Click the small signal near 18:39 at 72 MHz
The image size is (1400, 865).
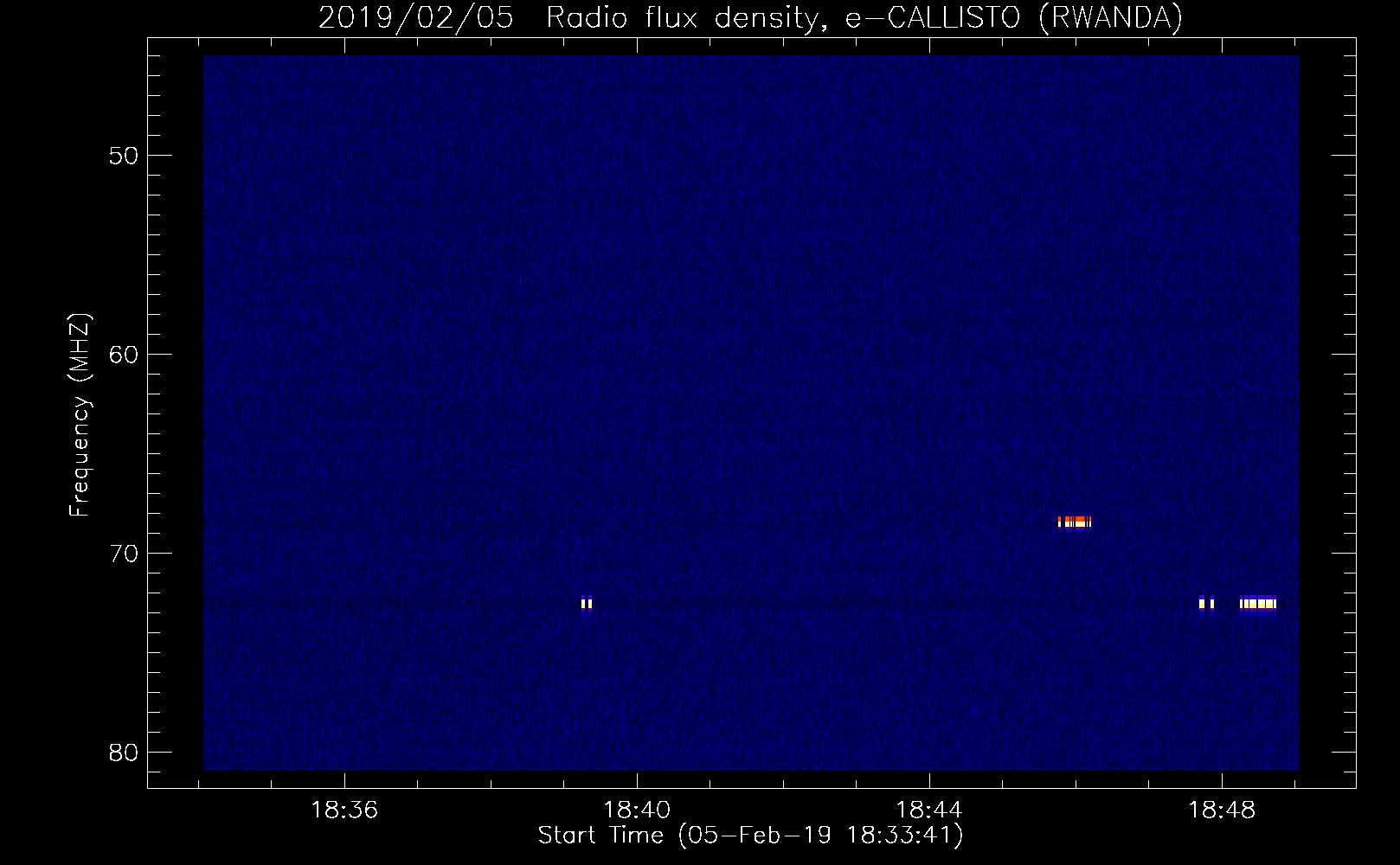pyautogui.click(x=587, y=604)
